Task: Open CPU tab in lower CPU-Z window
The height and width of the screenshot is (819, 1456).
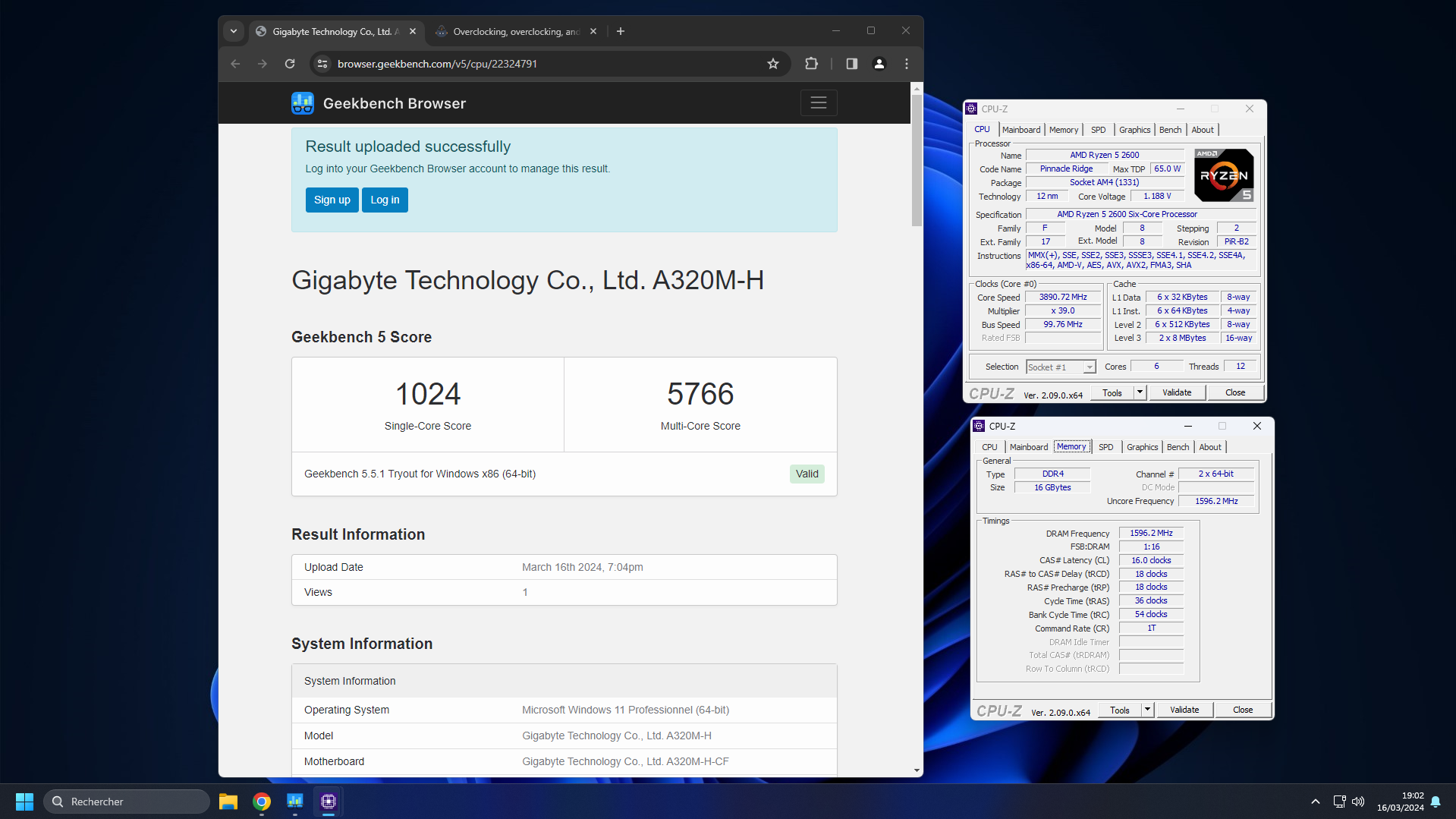Action: pyautogui.click(x=989, y=447)
